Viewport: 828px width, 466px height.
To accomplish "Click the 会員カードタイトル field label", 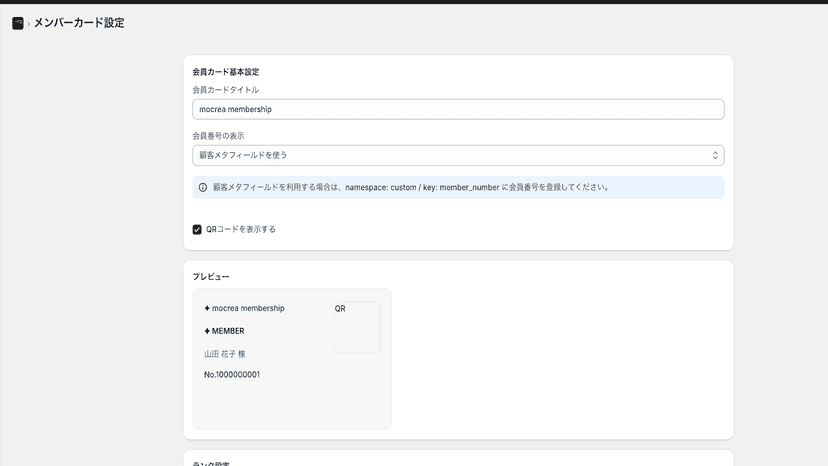I will click(225, 90).
